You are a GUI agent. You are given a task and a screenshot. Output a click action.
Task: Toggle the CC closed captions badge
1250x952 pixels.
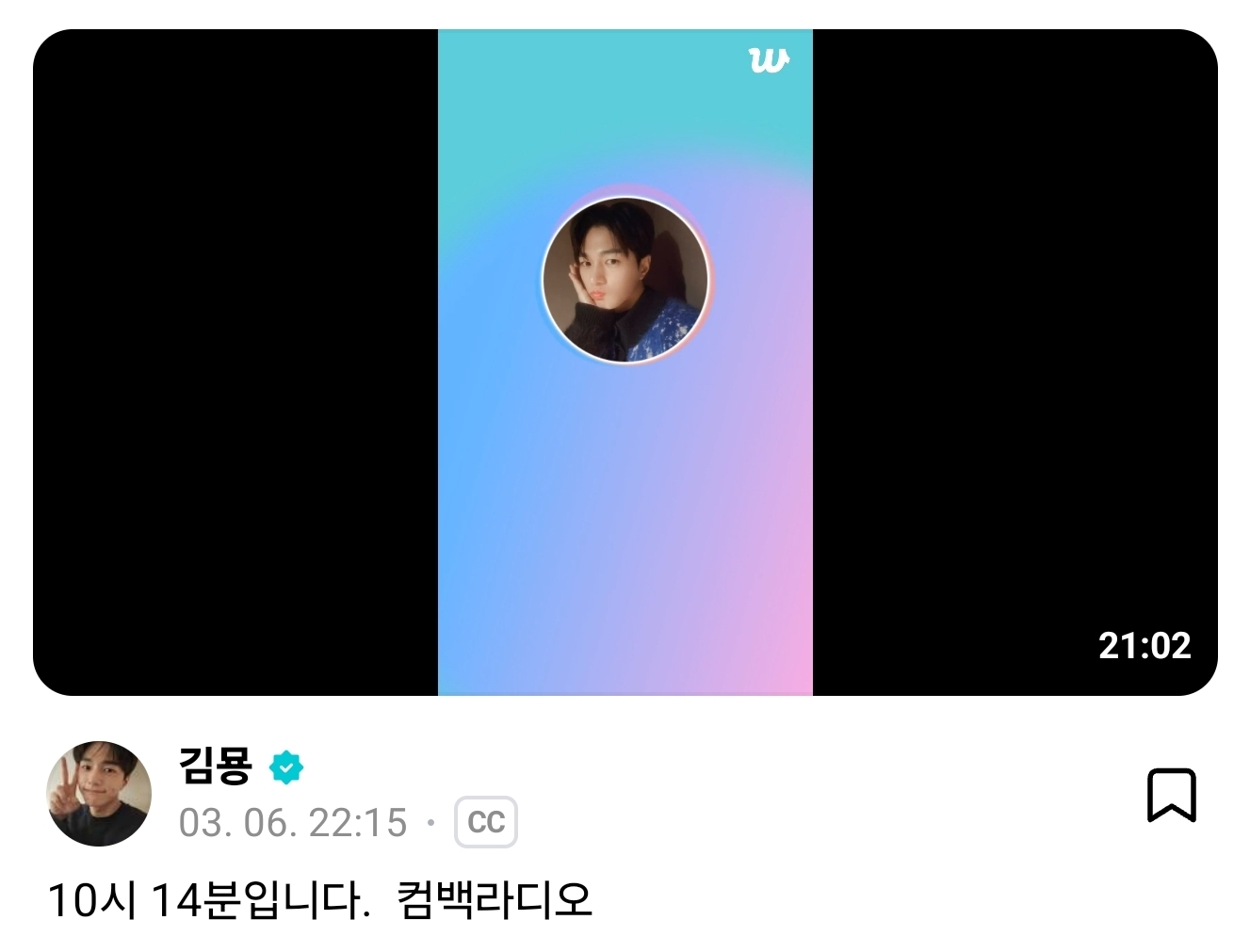(486, 822)
